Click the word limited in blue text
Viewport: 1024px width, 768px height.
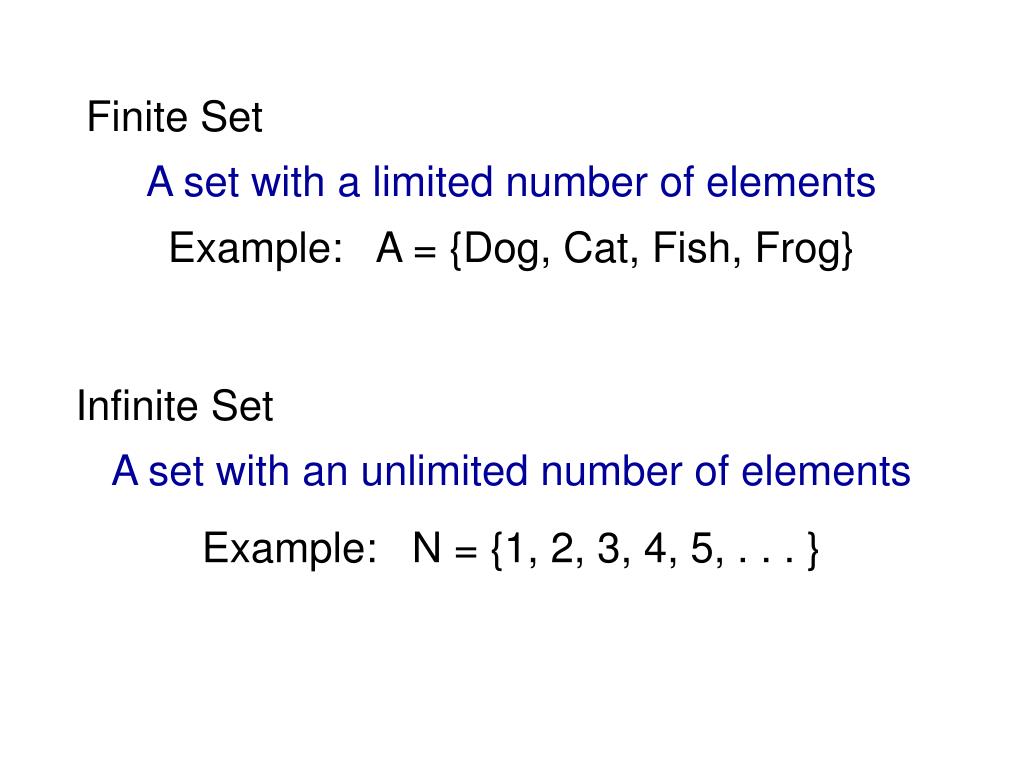(x=432, y=182)
